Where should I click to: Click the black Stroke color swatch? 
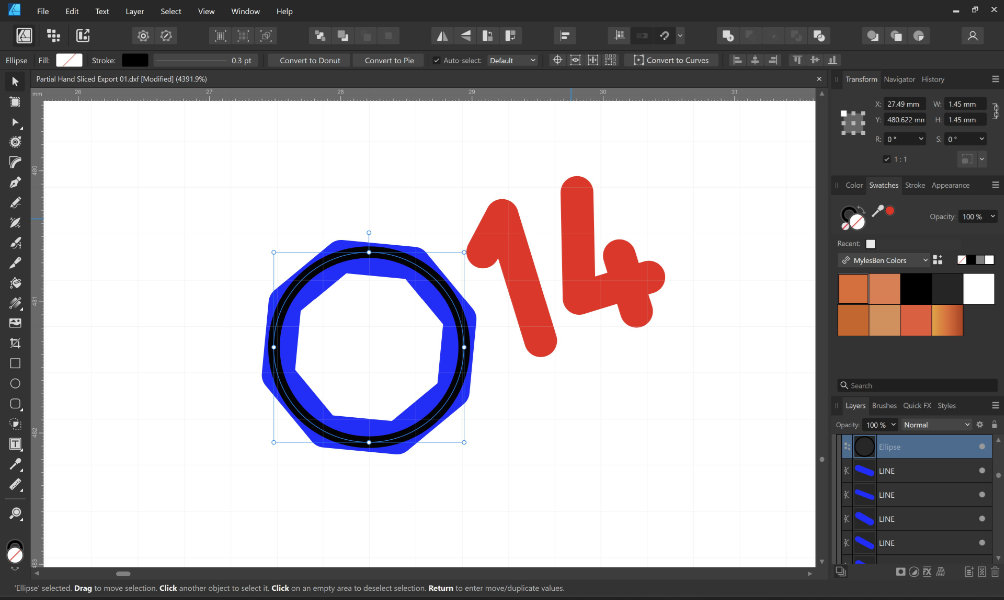[135, 60]
